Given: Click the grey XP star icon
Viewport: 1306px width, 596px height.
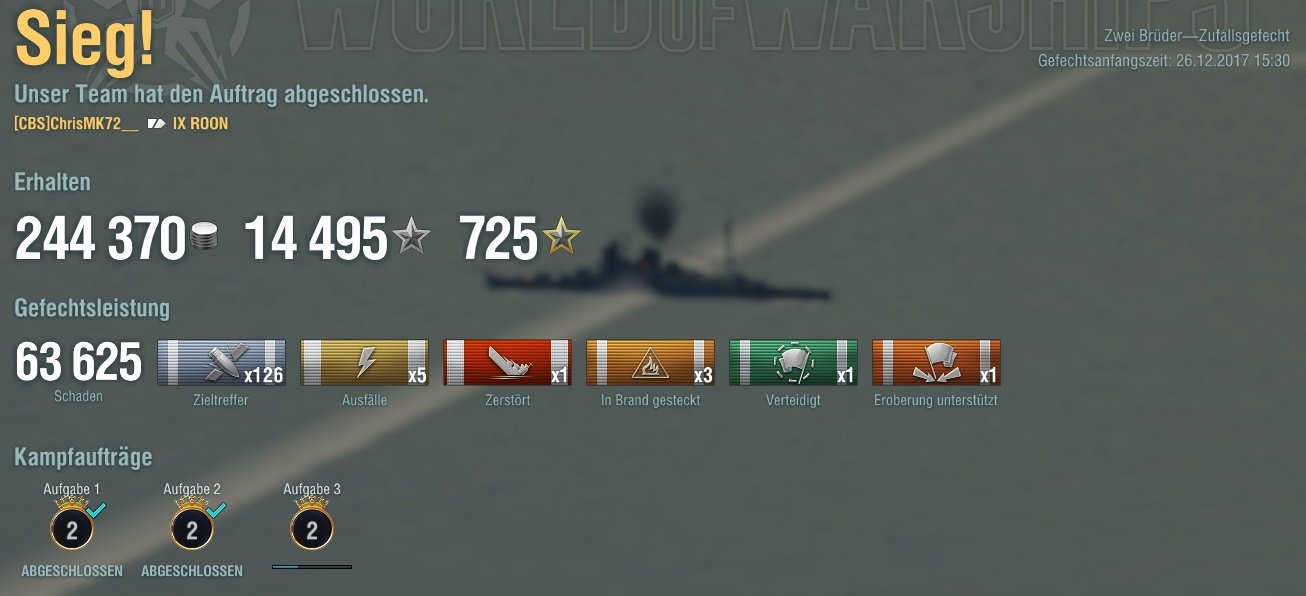Looking at the screenshot, I should coord(411,237).
